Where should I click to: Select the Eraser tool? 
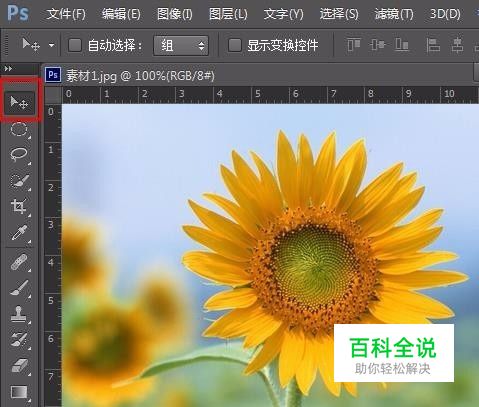(x=20, y=366)
